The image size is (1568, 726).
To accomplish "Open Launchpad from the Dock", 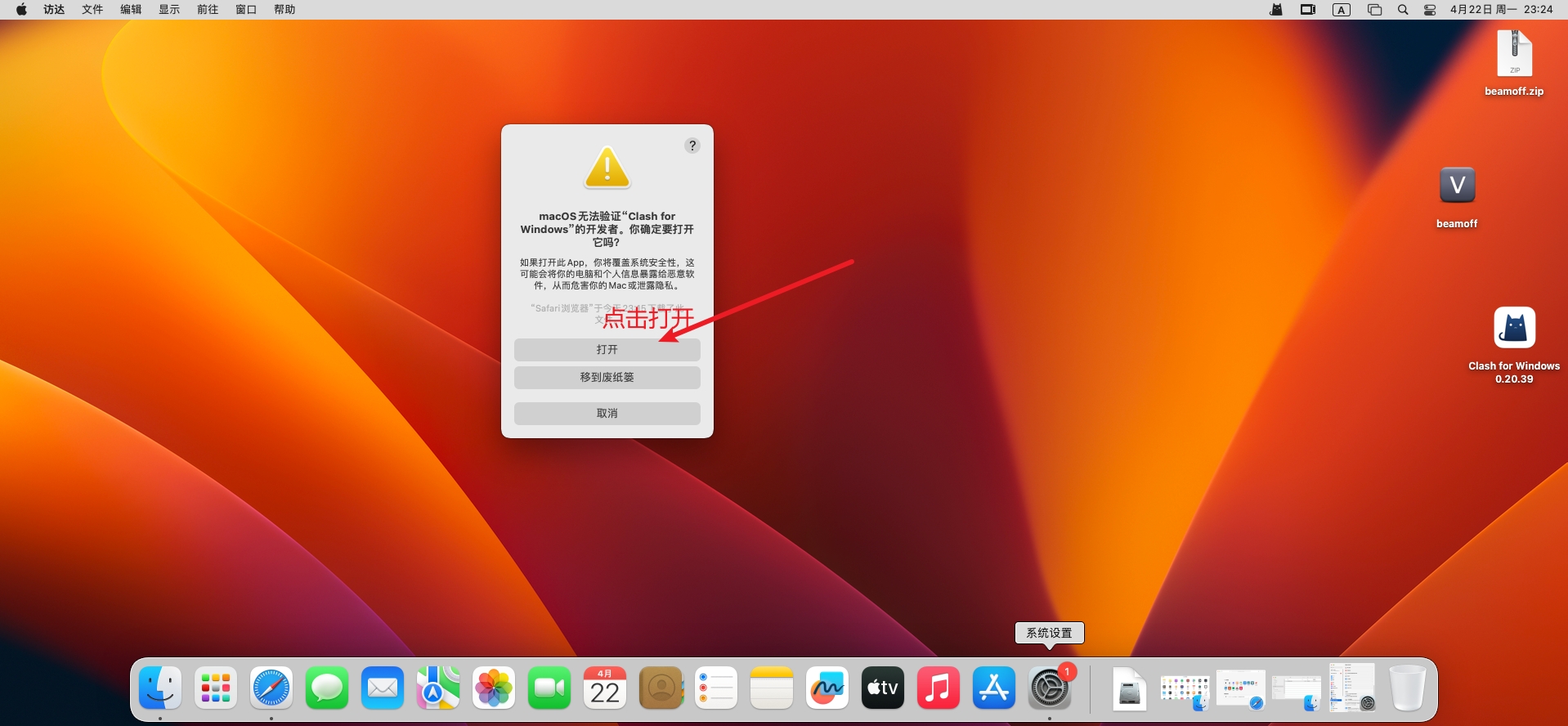I will click(x=216, y=688).
